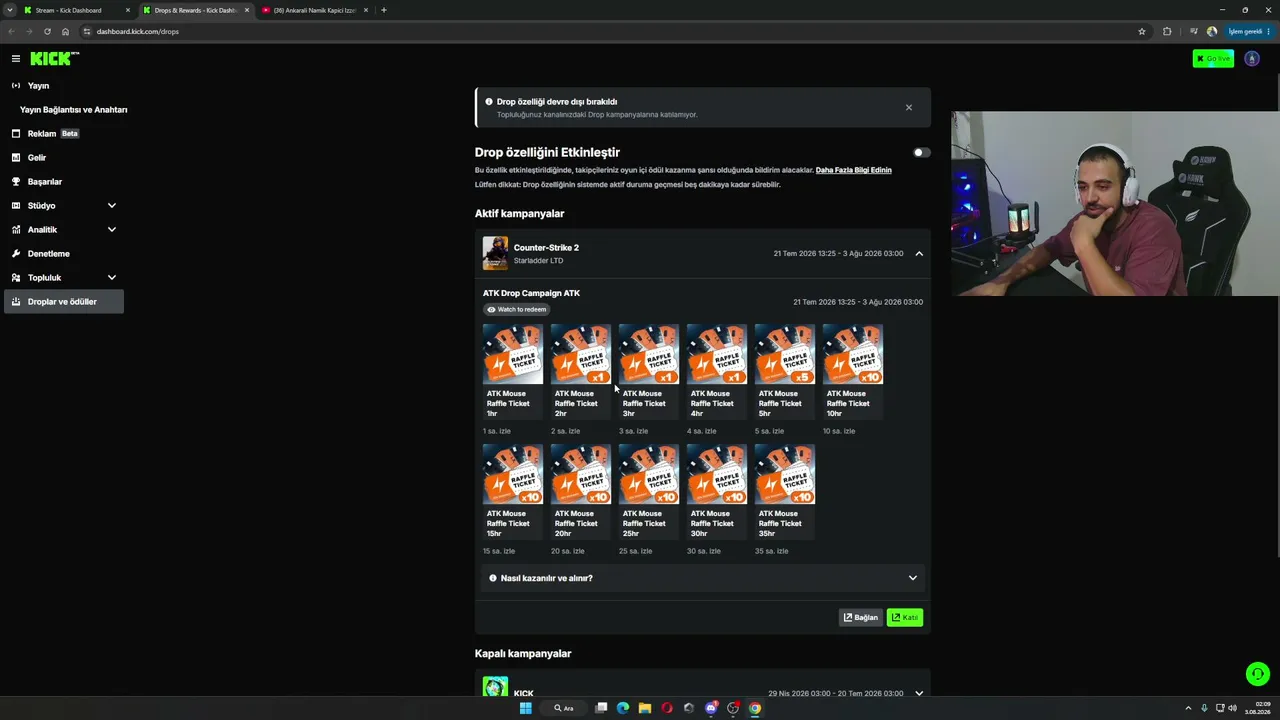Open the Daha Fazla Bilgi Edinin link
Image resolution: width=1280 pixels, height=720 pixels.
pos(853,170)
